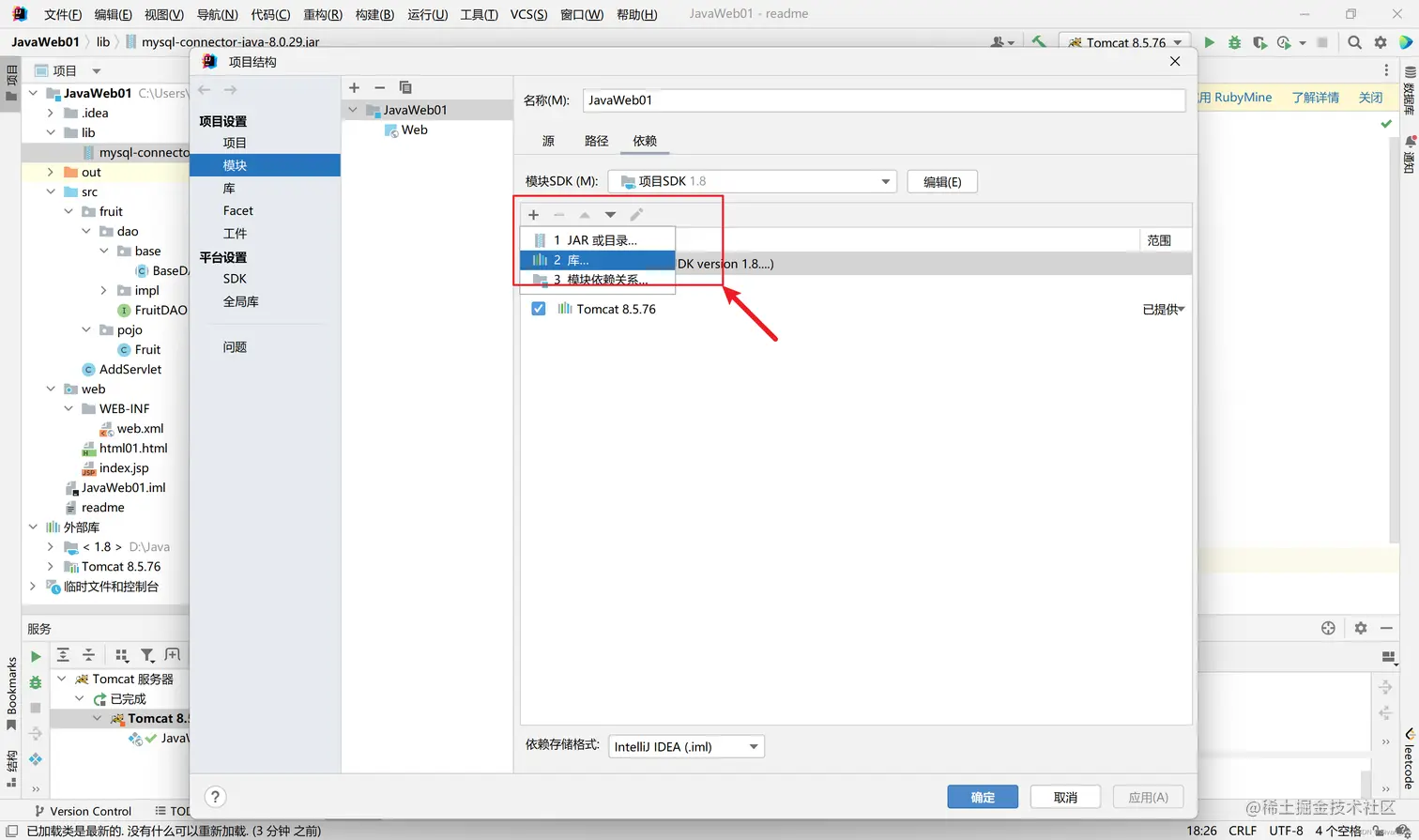Switch to the 路径 tab
This screenshot has height=840, width=1419.
596,141
